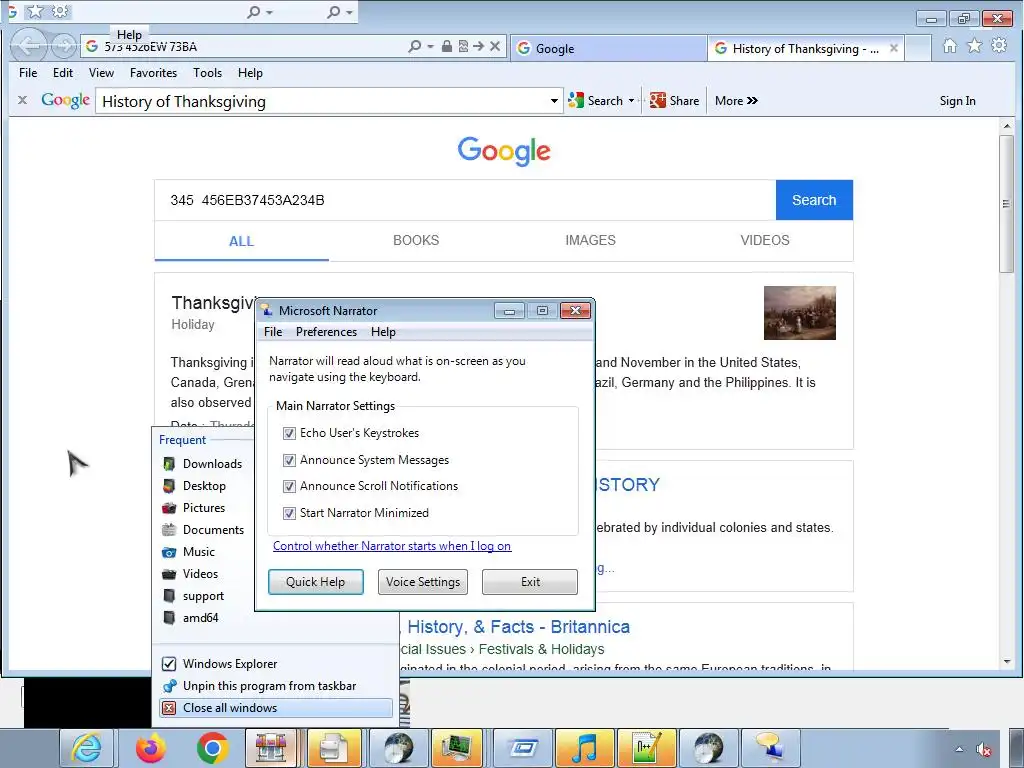Viewport: 1024px width, 768px height.
Task: Toggle Announce System Messages checkbox
Action: [x=289, y=460]
